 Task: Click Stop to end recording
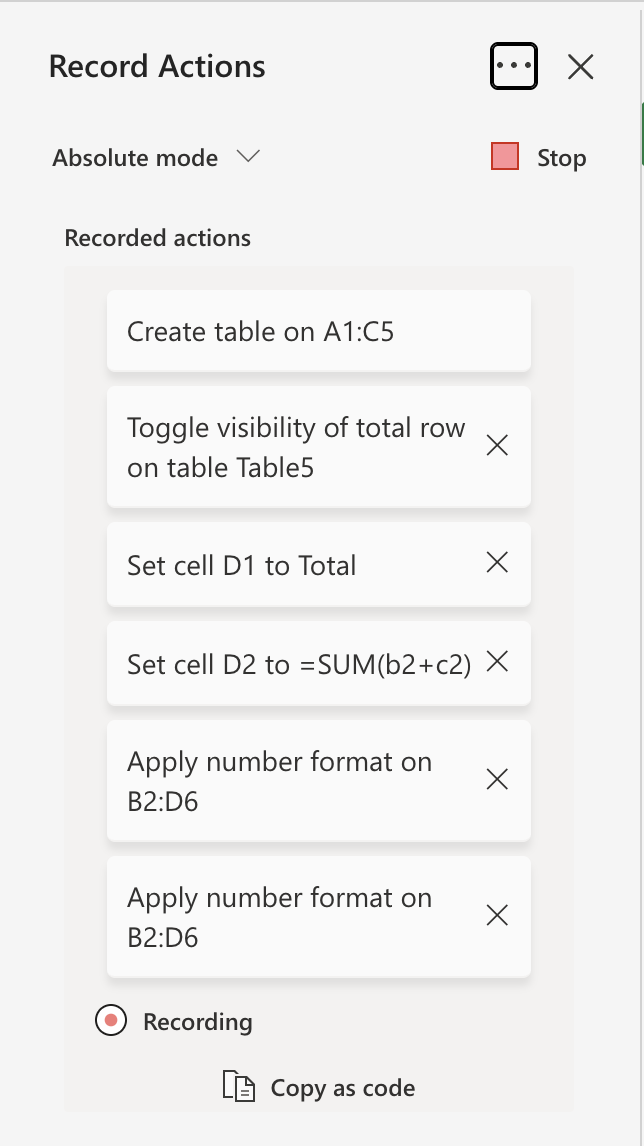(x=561, y=157)
